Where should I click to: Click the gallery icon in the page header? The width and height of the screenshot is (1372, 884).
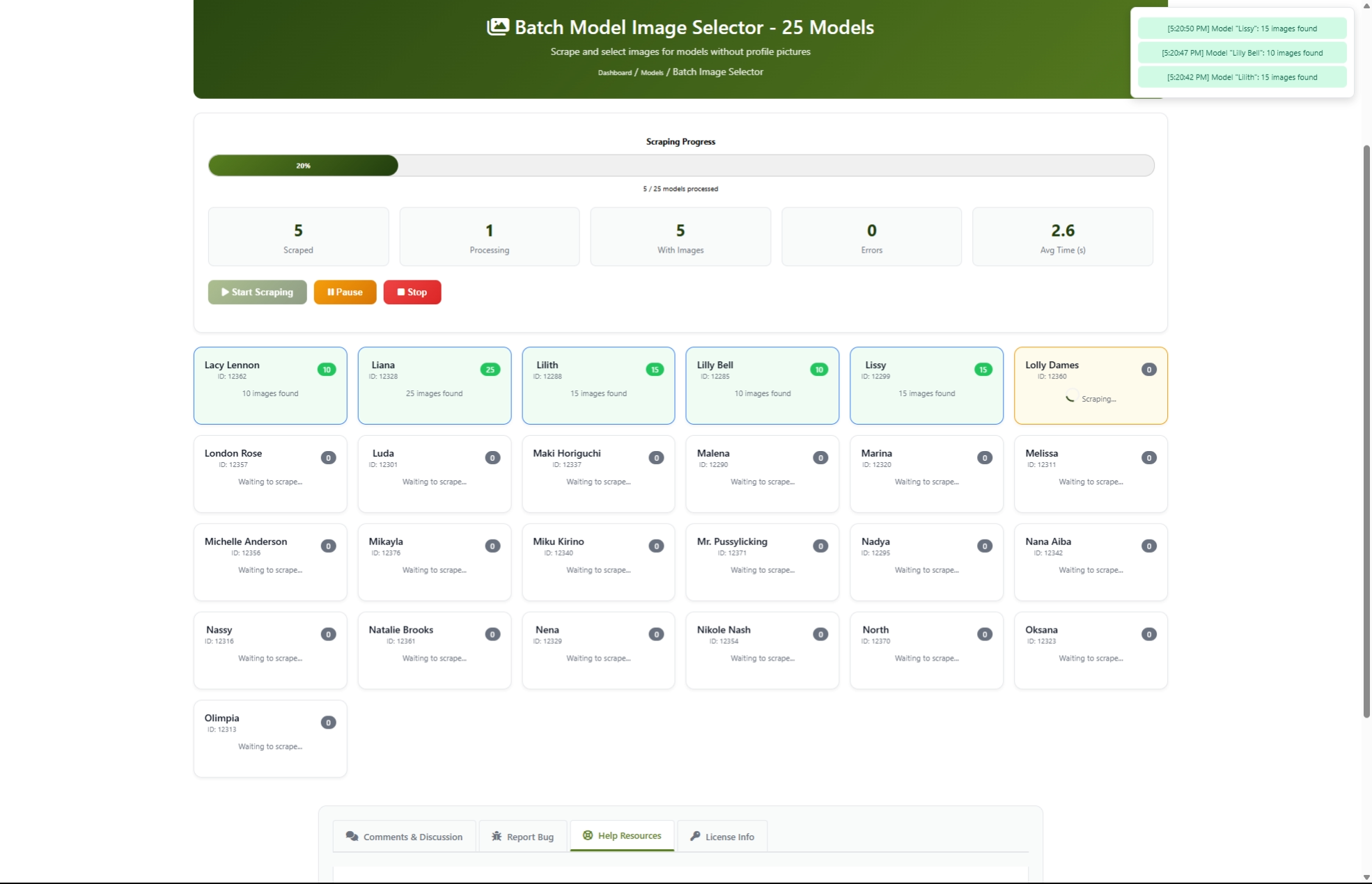497,27
